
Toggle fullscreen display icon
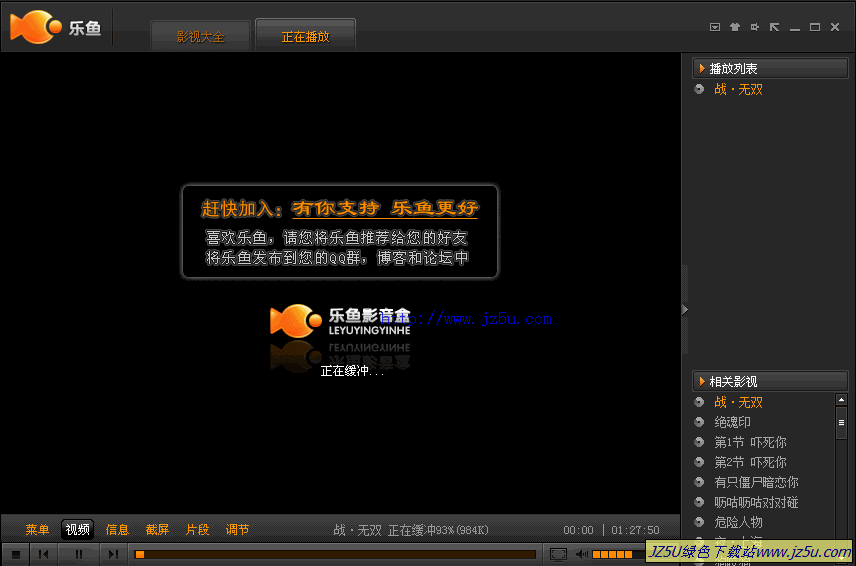coord(558,555)
